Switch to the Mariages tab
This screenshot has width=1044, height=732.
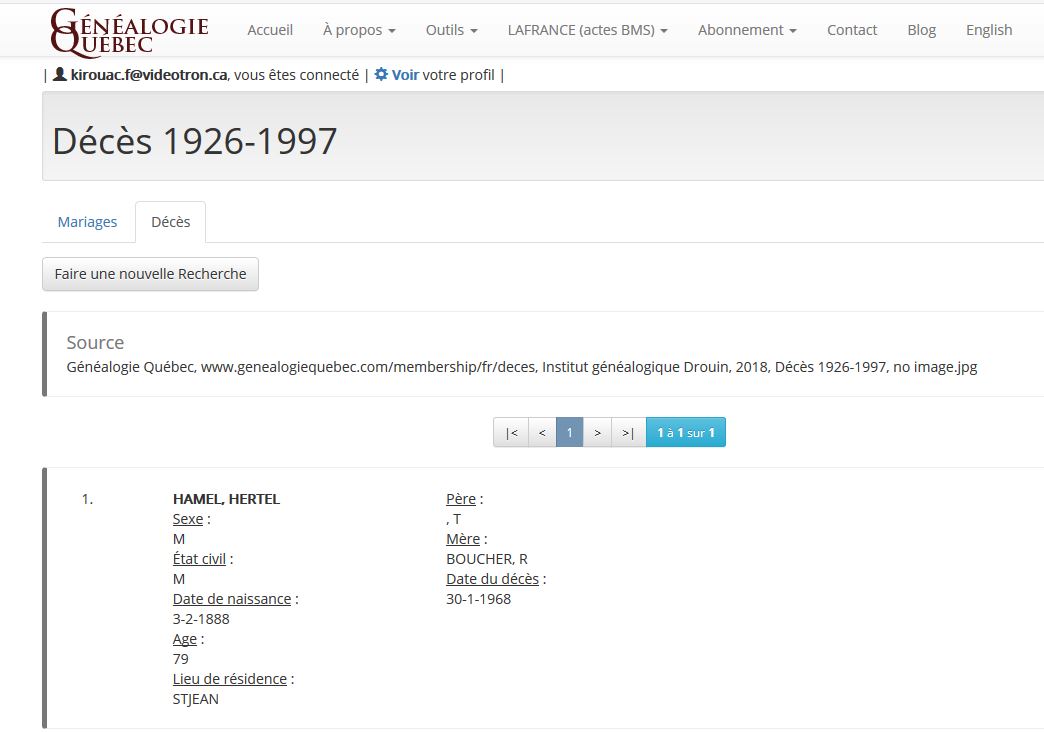pyautogui.click(x=87, y=222)
